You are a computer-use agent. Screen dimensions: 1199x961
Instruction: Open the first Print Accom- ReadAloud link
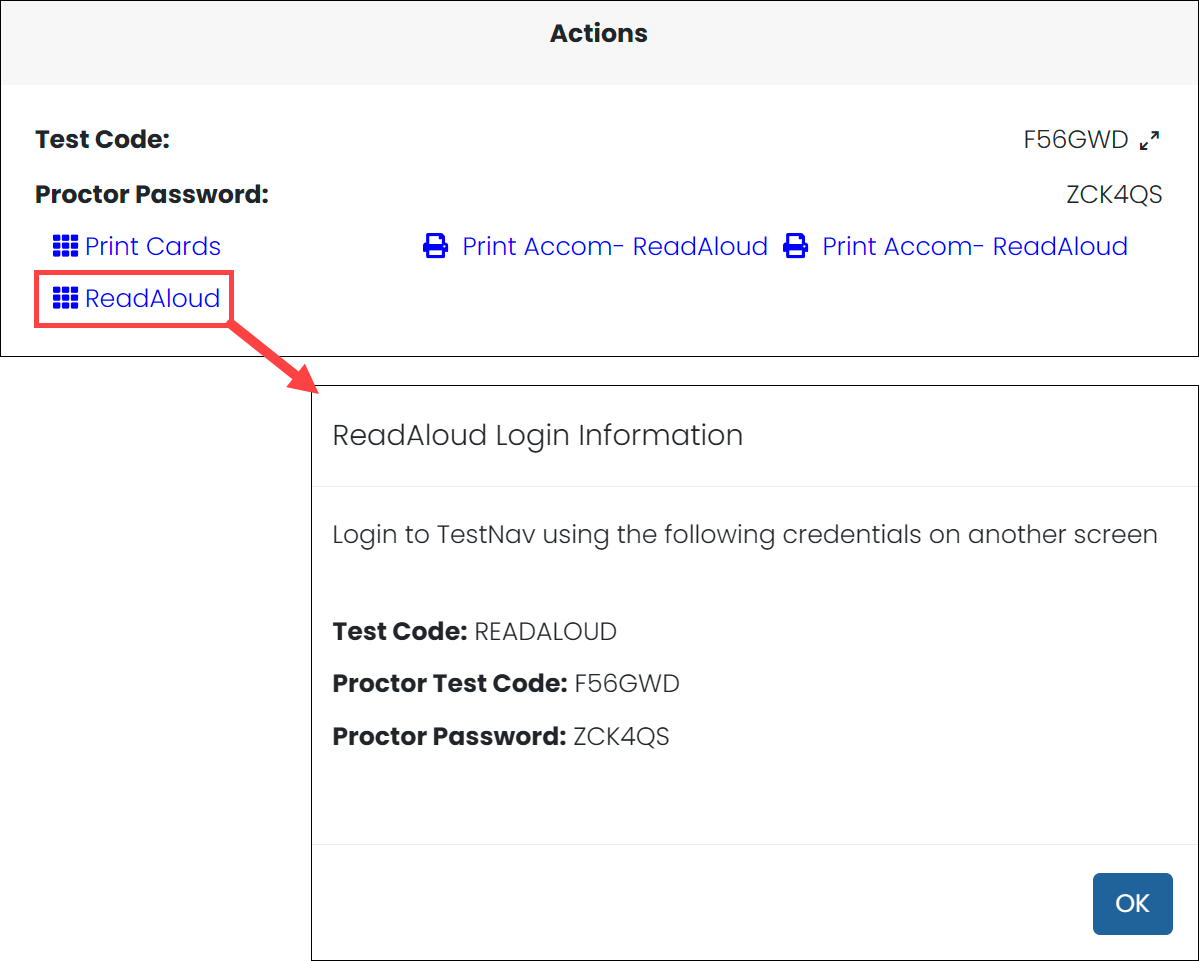(614, 246)
